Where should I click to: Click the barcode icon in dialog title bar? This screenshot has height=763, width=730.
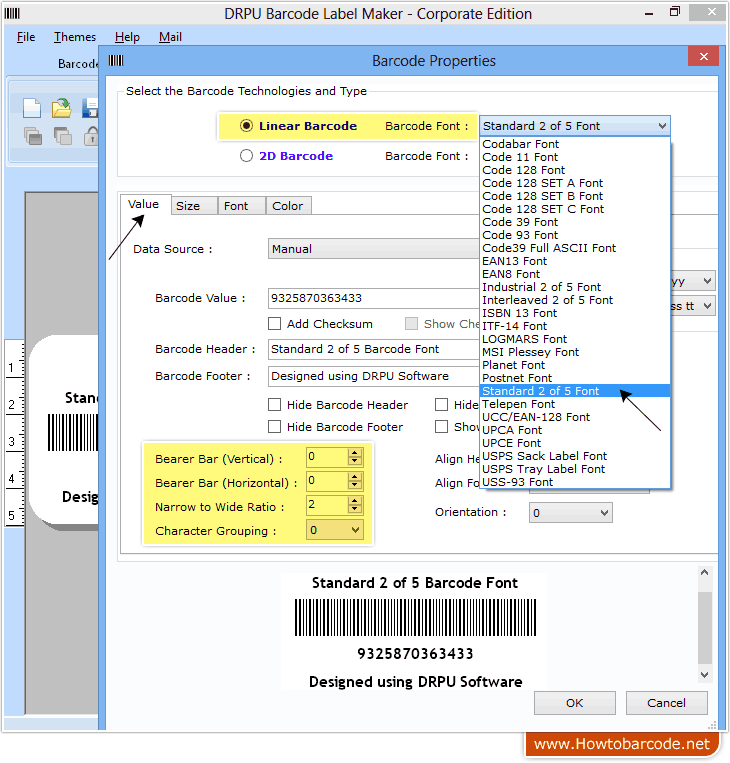point(117,60)
